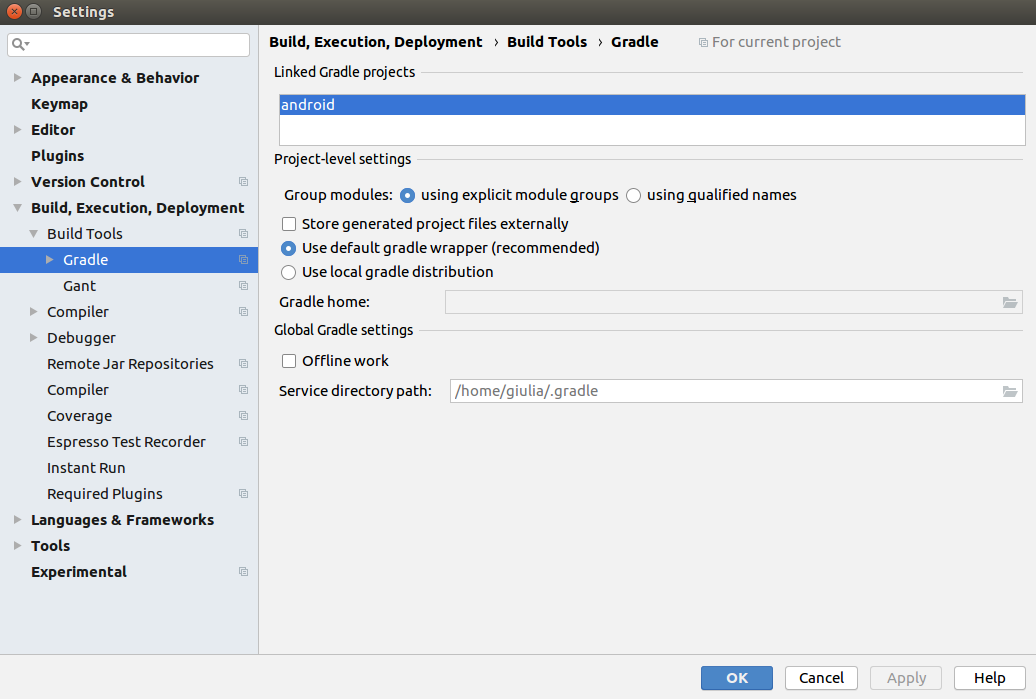This screenshot has height=699, width=1036.
Task: Collapse the Build Tools tree node
Action: coord(33,234)
